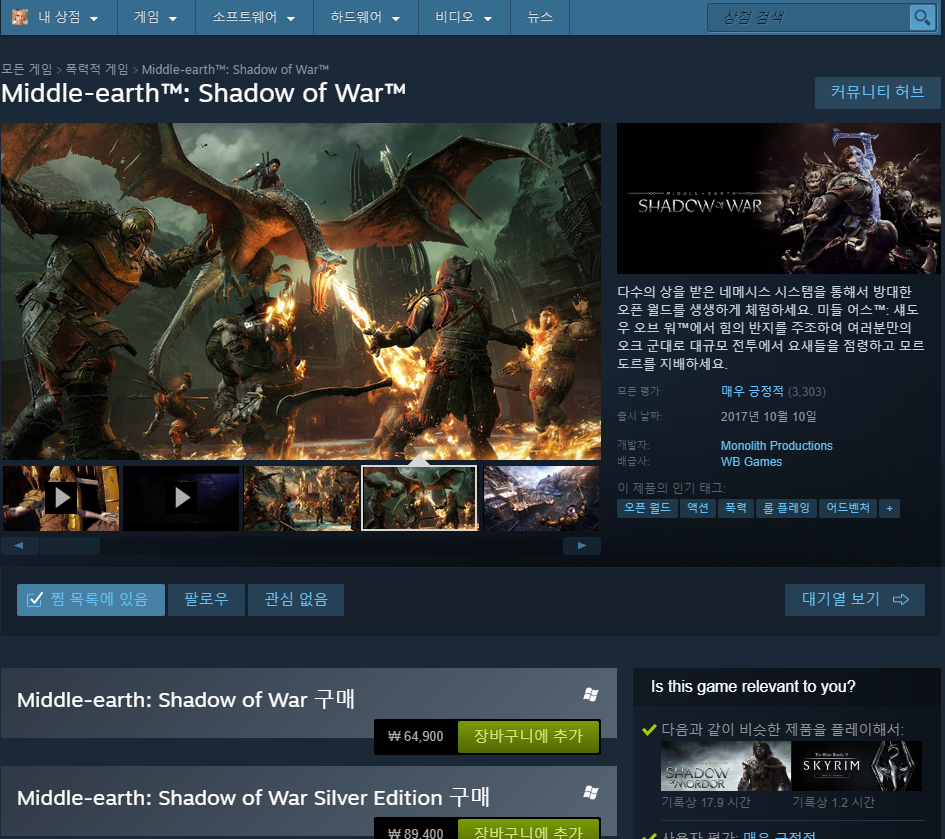Screen dimensions: 945x839
Task: Select the fortress battle screenshot thumbnail
Action: tap(301, 498)
